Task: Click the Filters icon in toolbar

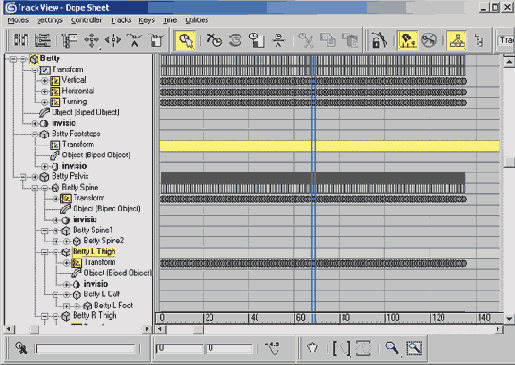Action: (69, 40)
